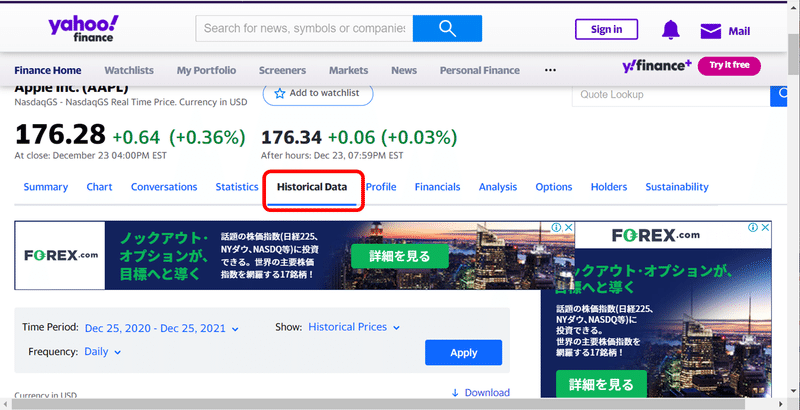Switch to the Chart tab
The height and width of the screenshot is (410, 800).
coord(99,187)
